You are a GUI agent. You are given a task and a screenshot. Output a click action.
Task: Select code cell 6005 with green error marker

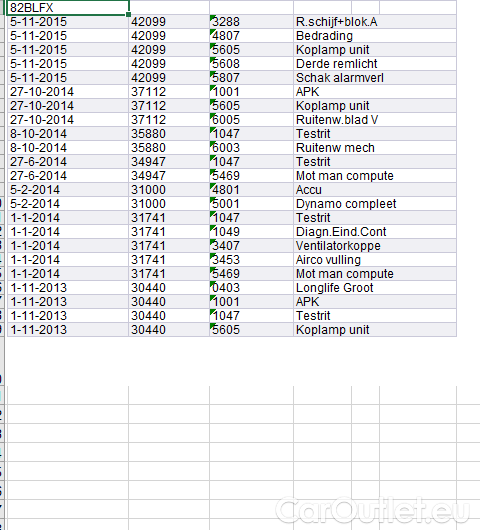click(251, 120)
